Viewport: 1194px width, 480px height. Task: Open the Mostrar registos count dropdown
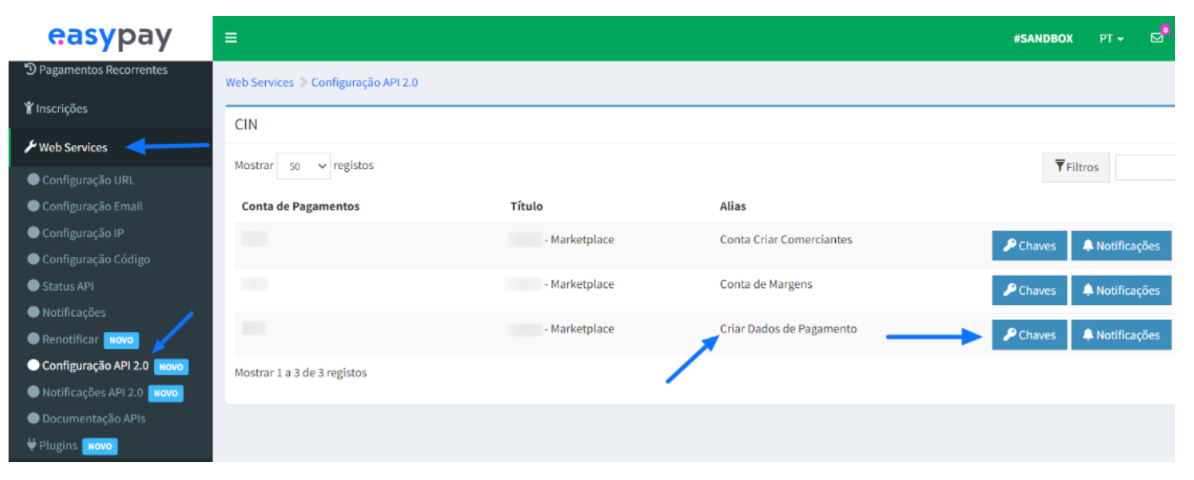coord(304,167)
